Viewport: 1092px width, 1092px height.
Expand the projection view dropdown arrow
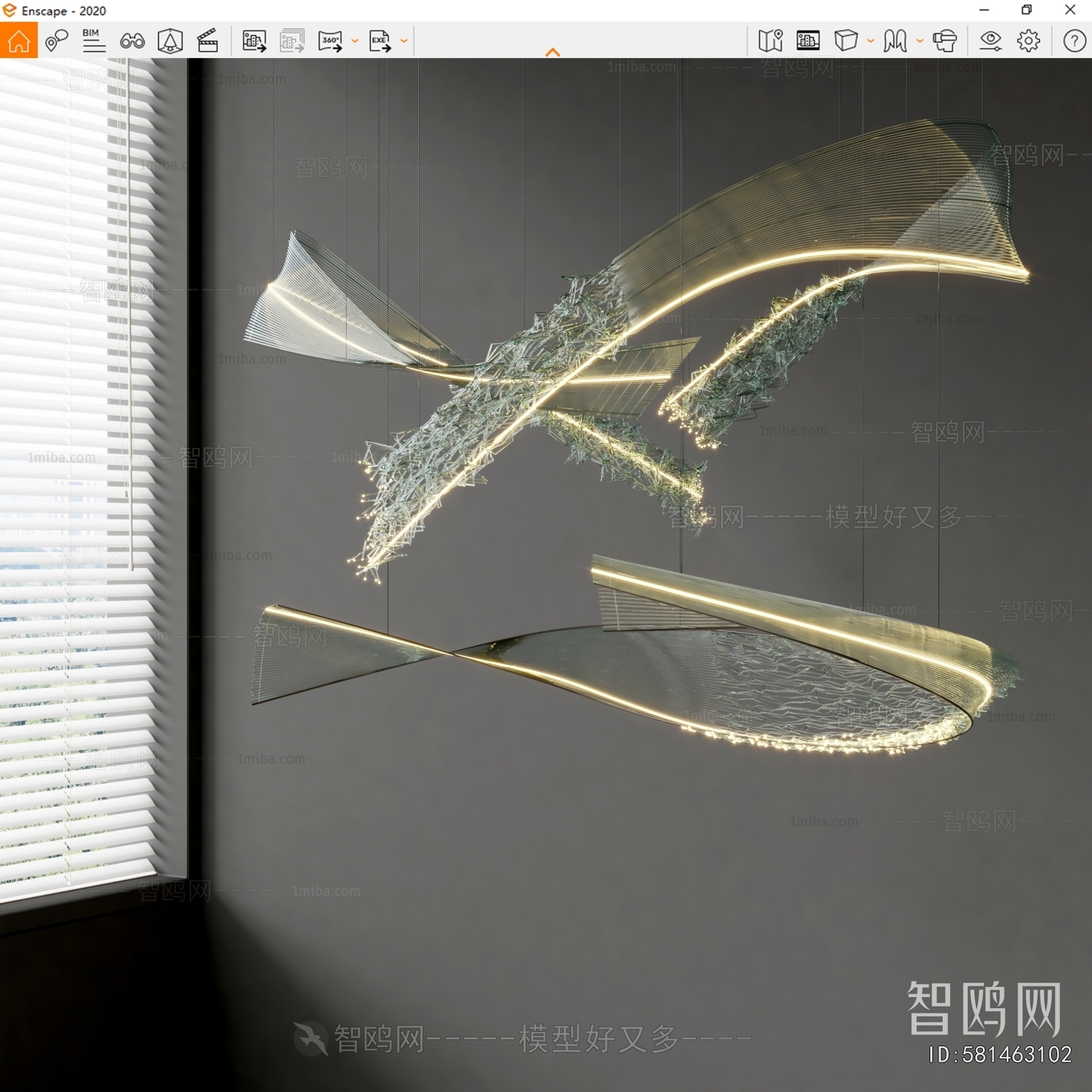pos(870,41)
